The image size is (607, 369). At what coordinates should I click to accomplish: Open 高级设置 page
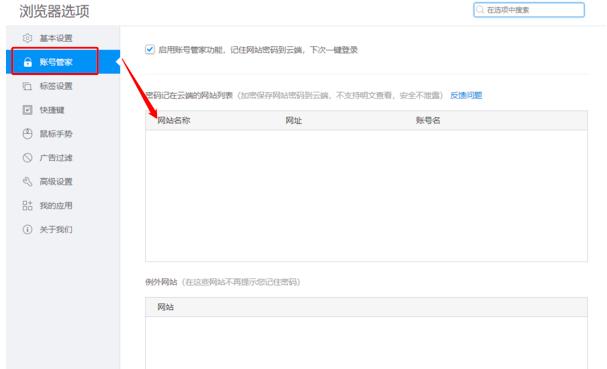tap(63, 182)
